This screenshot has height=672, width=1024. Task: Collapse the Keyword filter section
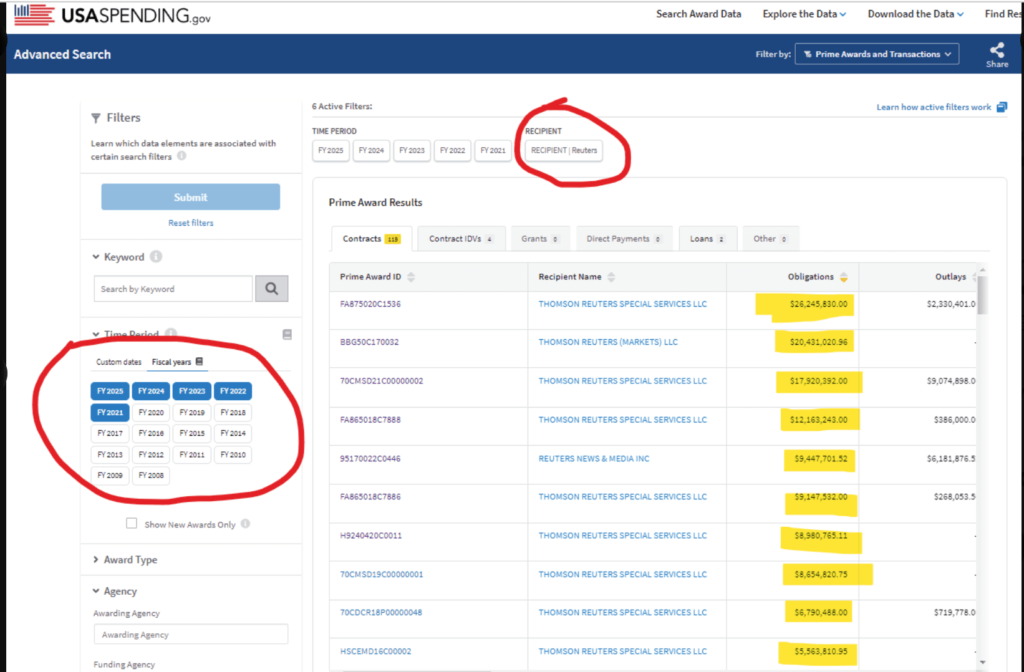point(96,257)
